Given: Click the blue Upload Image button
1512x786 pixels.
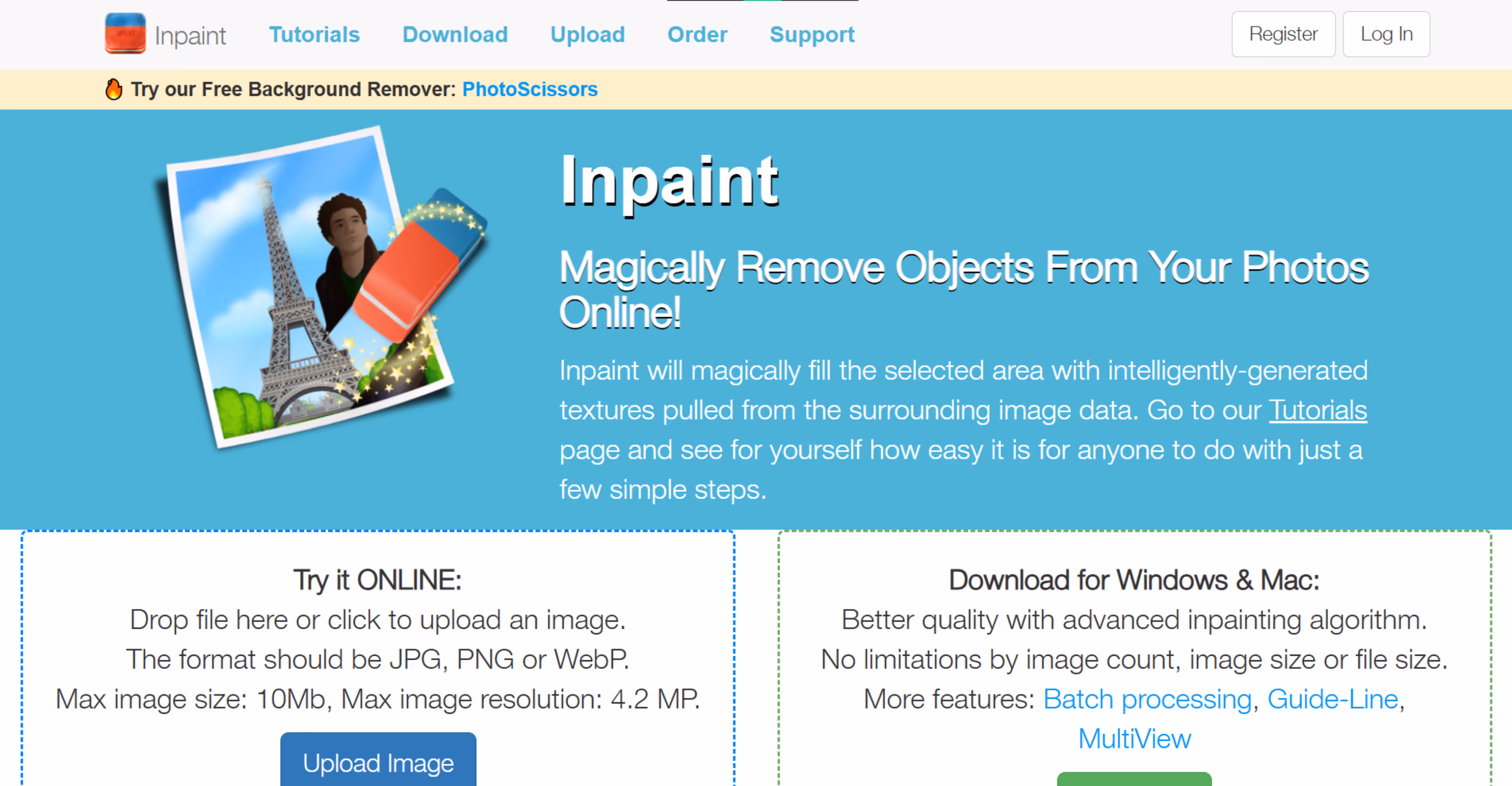Looking at the screenshot, I should 378,760.
